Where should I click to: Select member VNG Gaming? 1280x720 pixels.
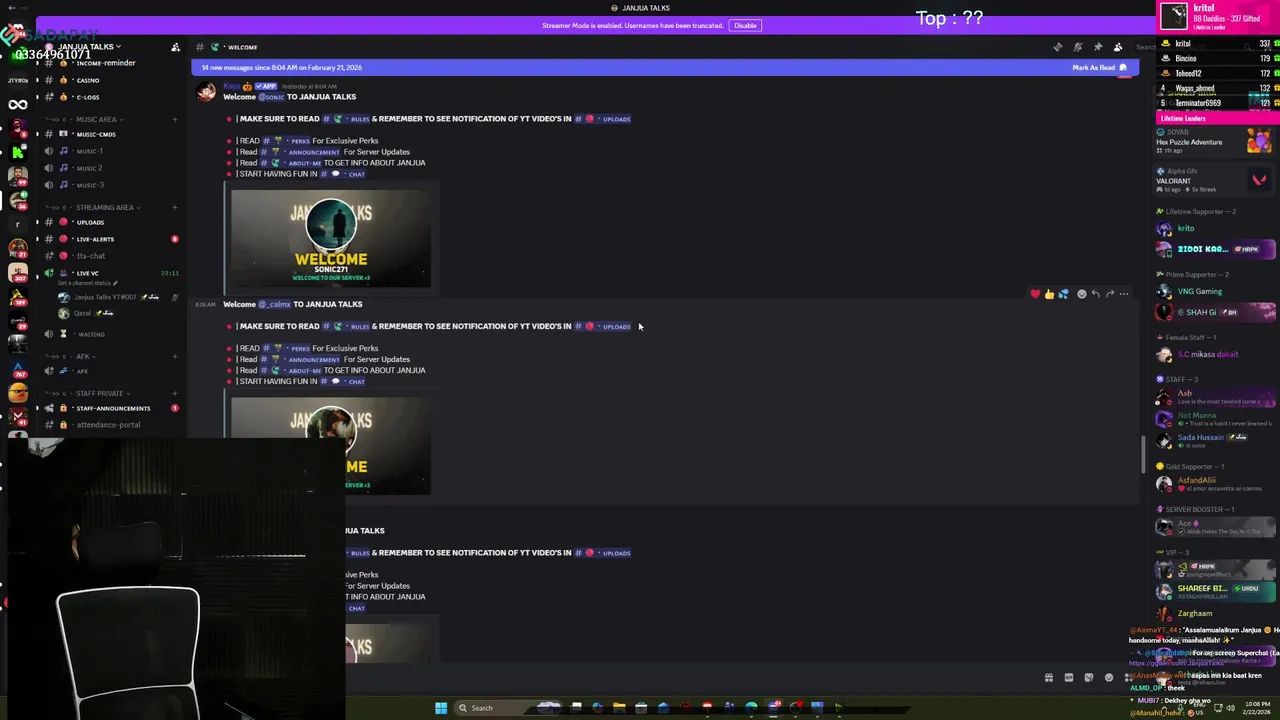tap(1213, 291)
